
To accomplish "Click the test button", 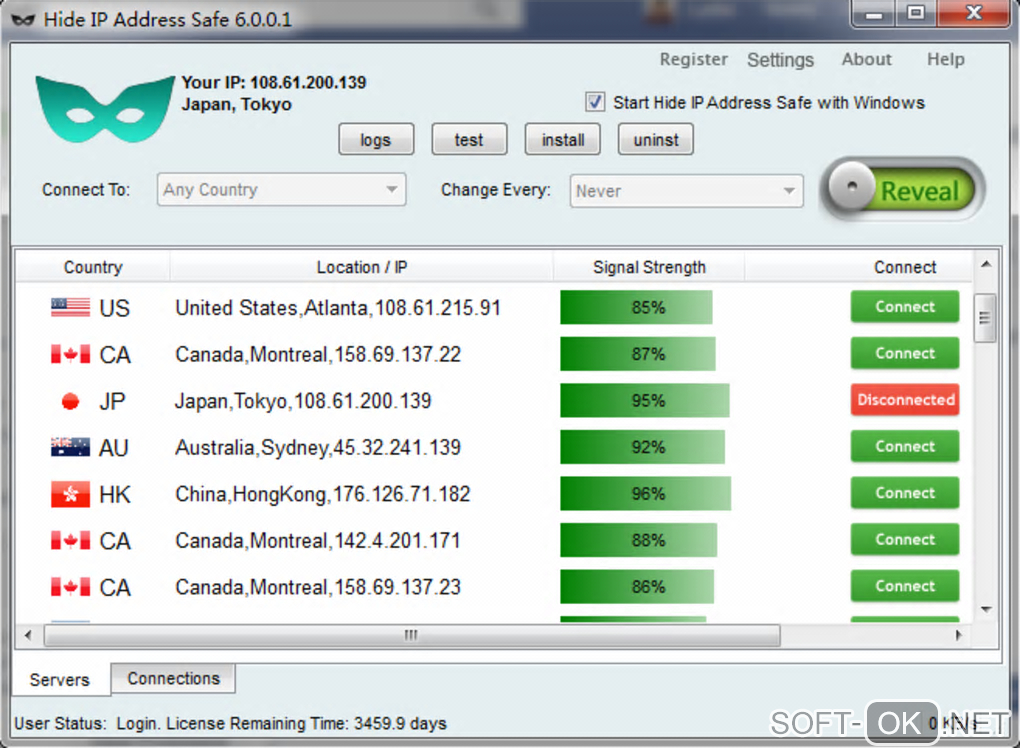I will [x=469, y=139].
